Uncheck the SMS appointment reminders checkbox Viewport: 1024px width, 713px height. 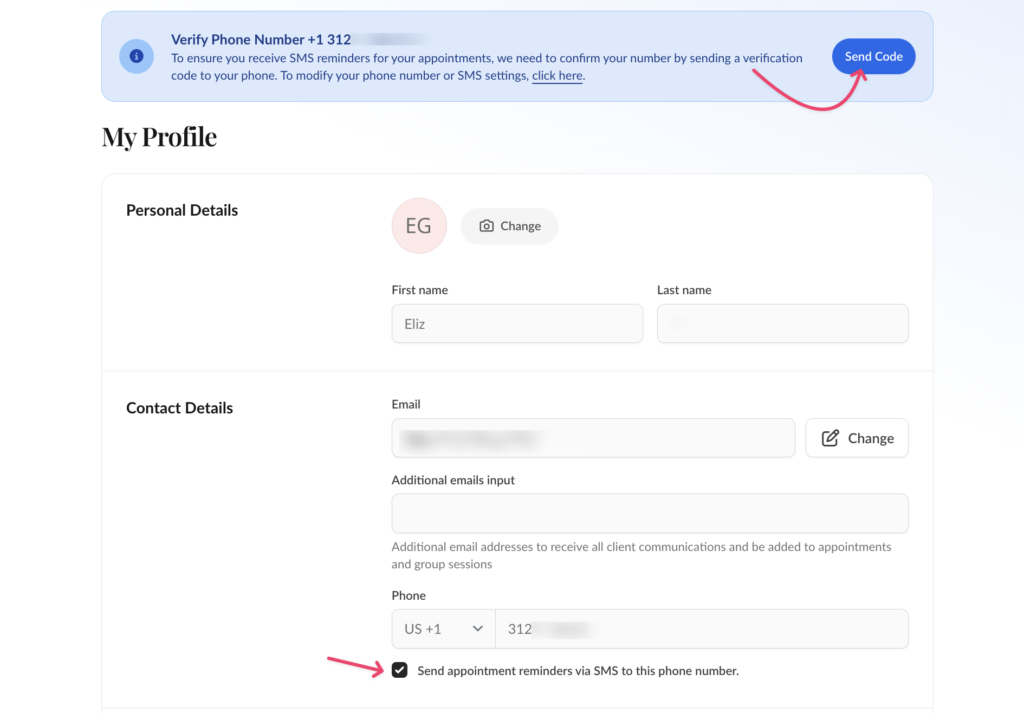tap(400, 671)
